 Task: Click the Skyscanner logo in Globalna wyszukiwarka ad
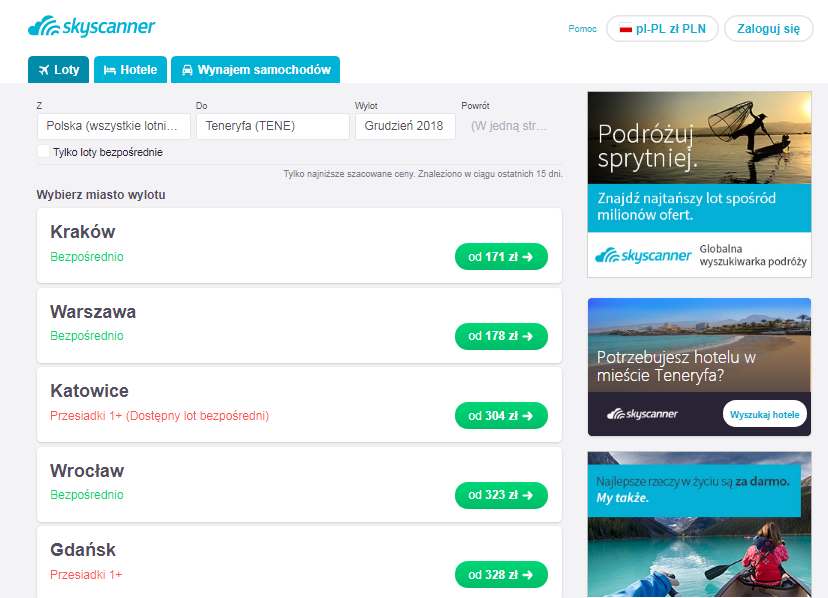click(643, 255)
